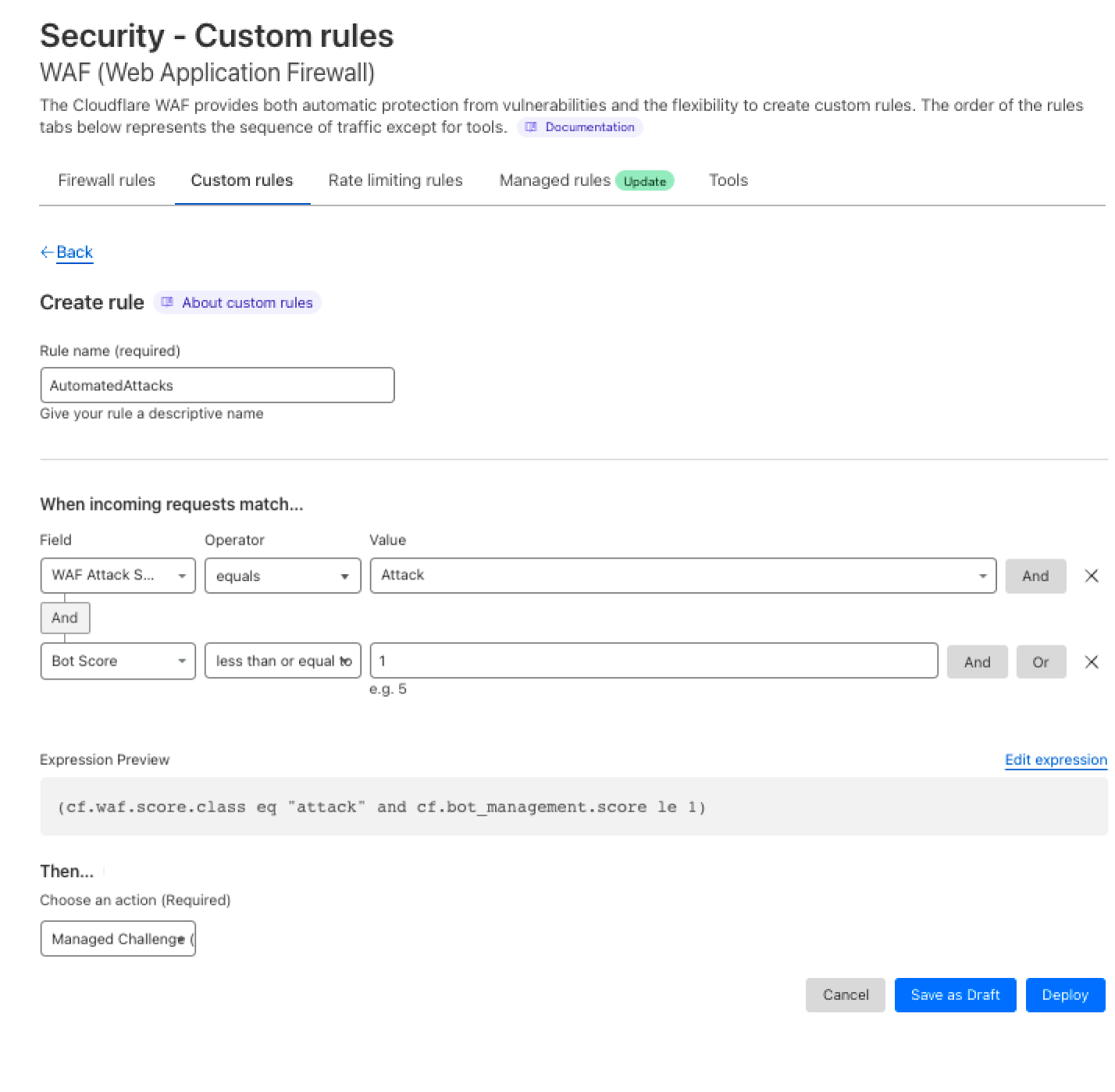Open the Bot Score field dropdown
Screen dimensions: 1115x1092
118,661
